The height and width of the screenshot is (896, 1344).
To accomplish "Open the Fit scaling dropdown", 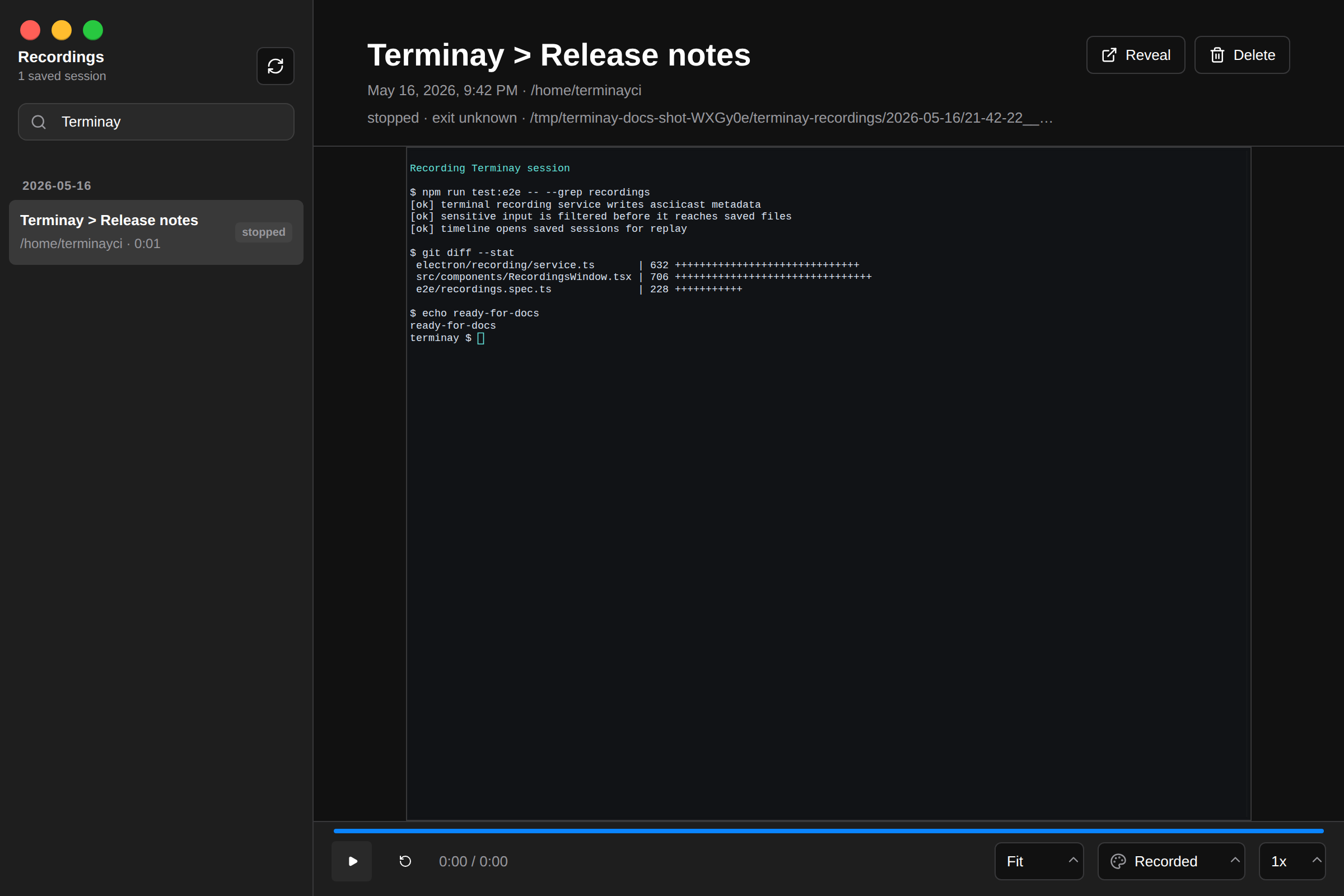I will (x=1039, y=861).
